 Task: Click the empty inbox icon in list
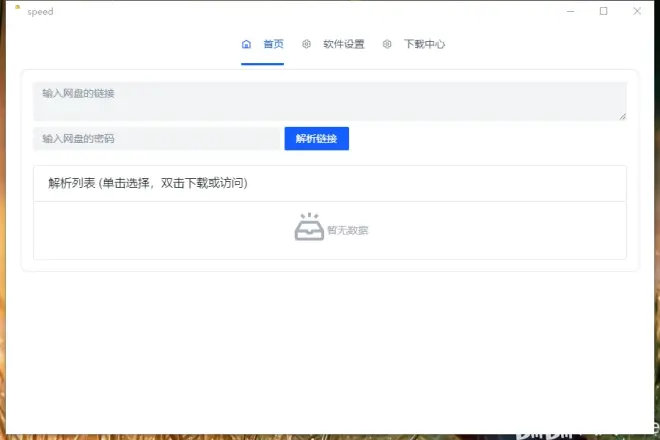pyautogui.click(x=309, y=227)
